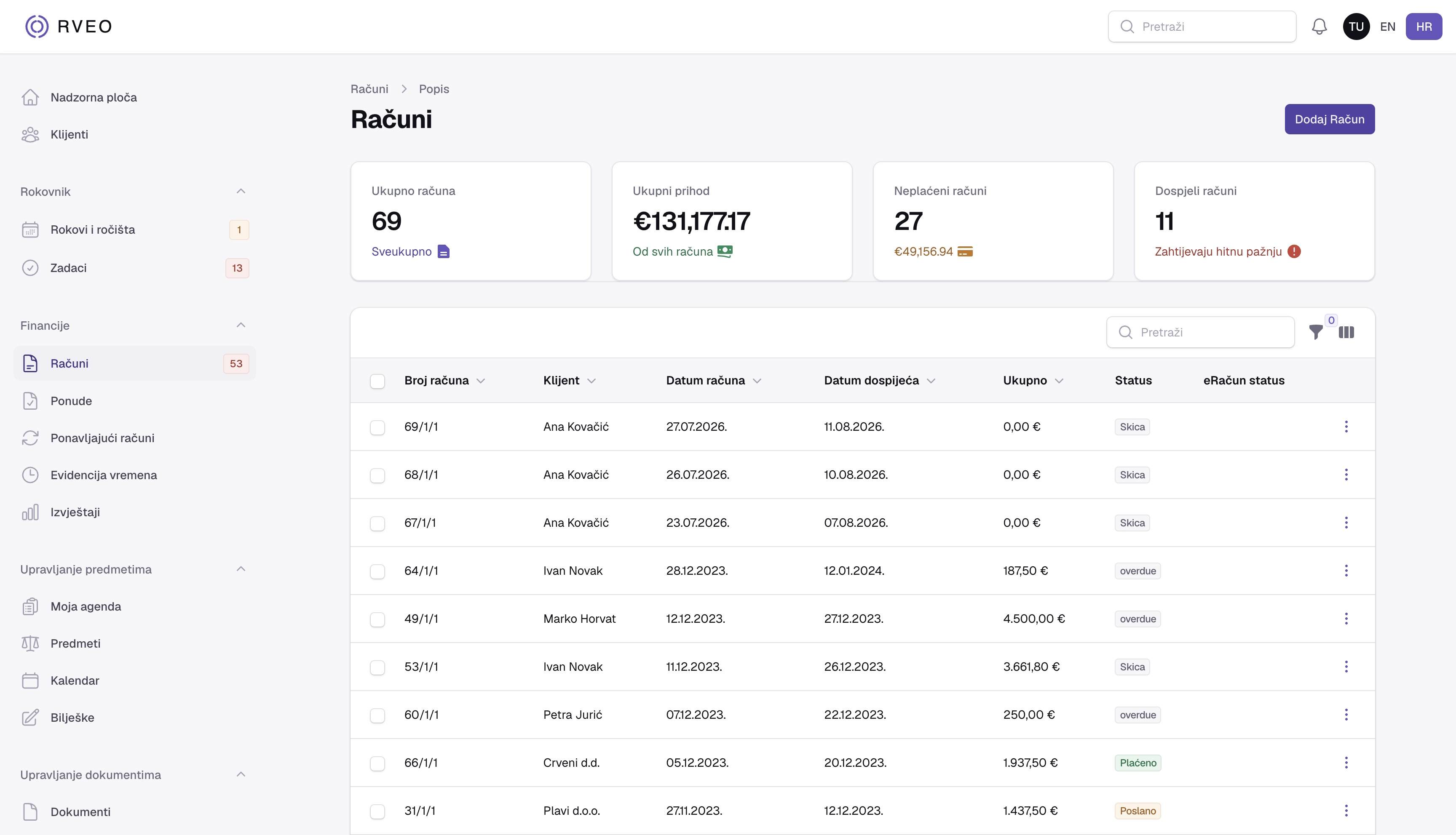Open row actions for invoice 53/1/1
This screenshot has width=1456, height=835.
pyautogui.click(x=1346, y=667)
